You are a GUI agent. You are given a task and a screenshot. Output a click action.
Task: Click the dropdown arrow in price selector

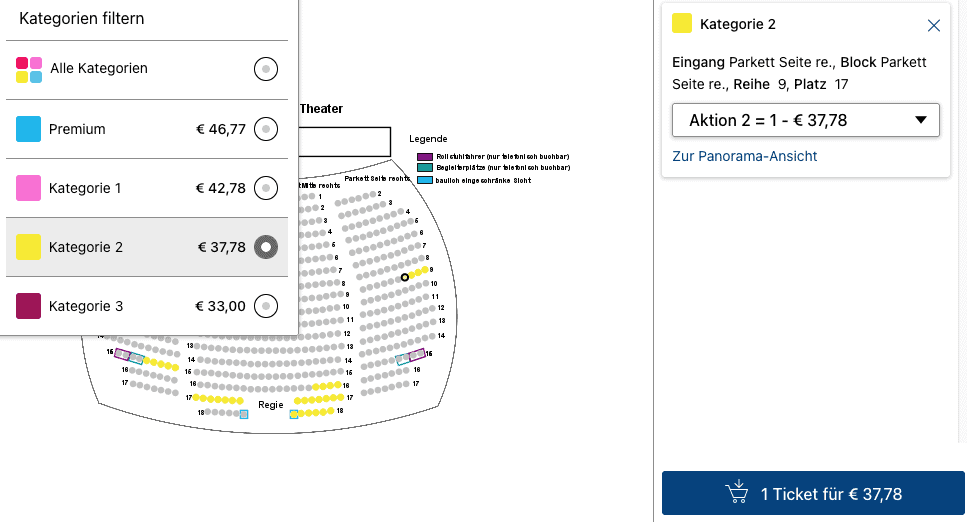pyautogui.click(x=920, y=121)
